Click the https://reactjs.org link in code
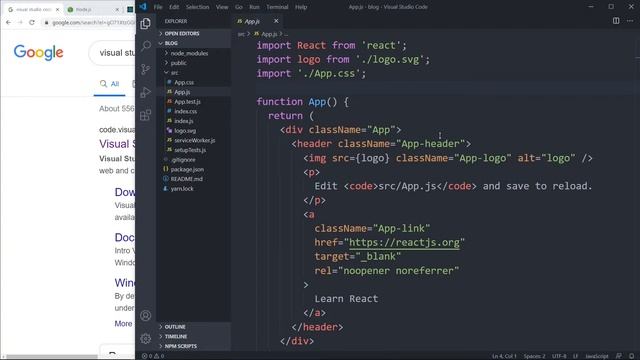The width and height of the screenshot is (640, 360). click(x=404, y=242)
